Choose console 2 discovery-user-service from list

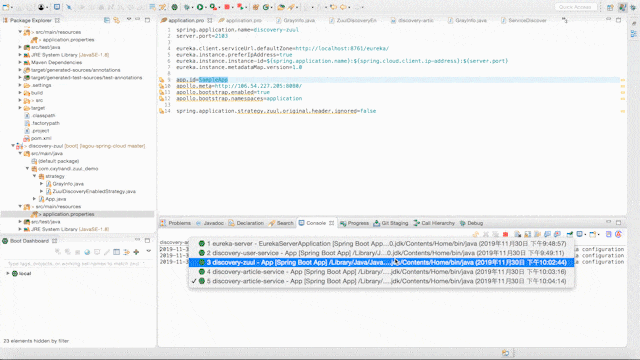382,253
